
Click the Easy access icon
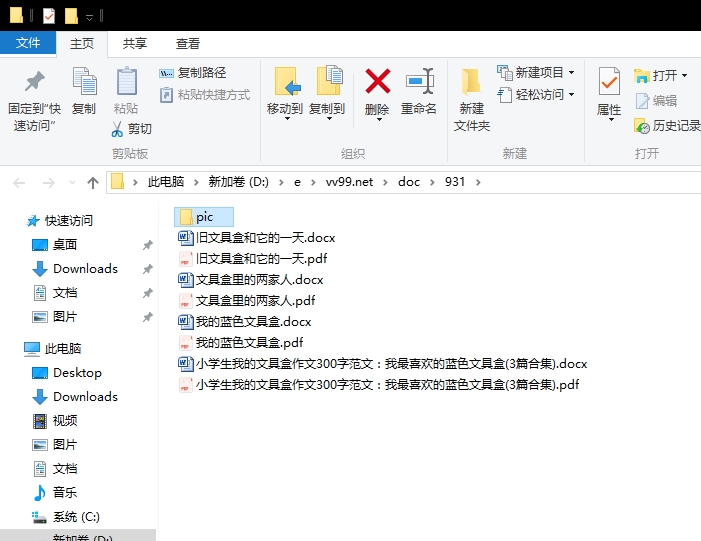(504, 95)
